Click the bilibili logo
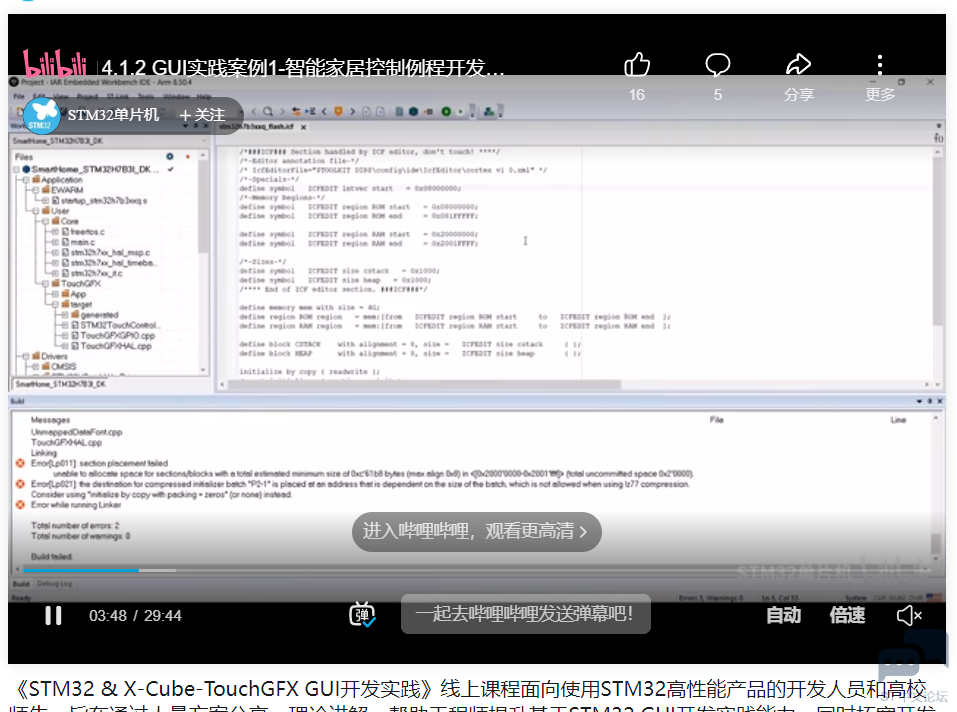 coord(55,63)
